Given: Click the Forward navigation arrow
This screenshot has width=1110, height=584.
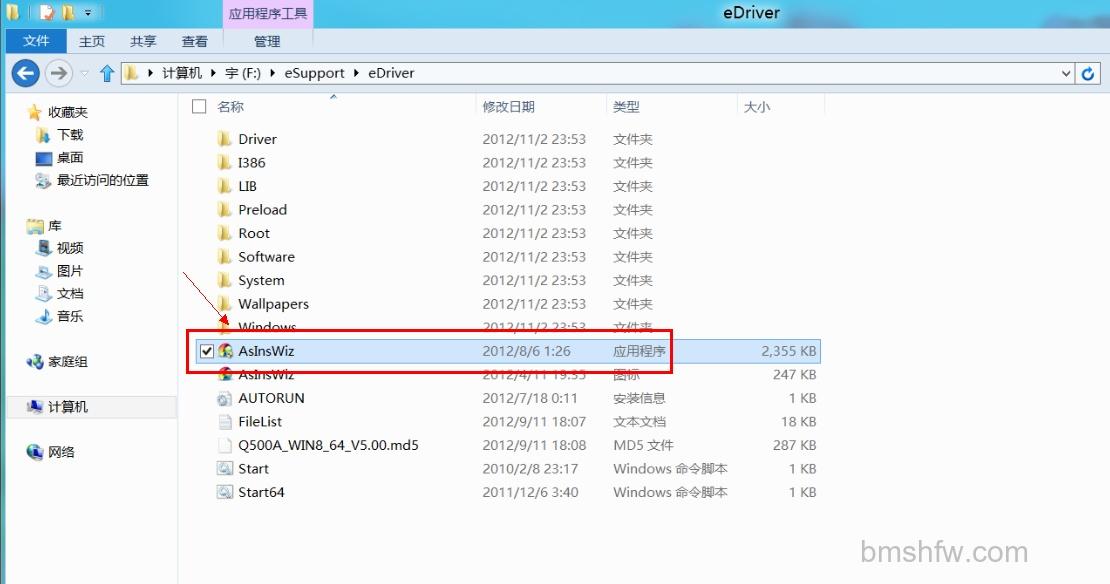Looking at the screenshot, I should [59, 73].
